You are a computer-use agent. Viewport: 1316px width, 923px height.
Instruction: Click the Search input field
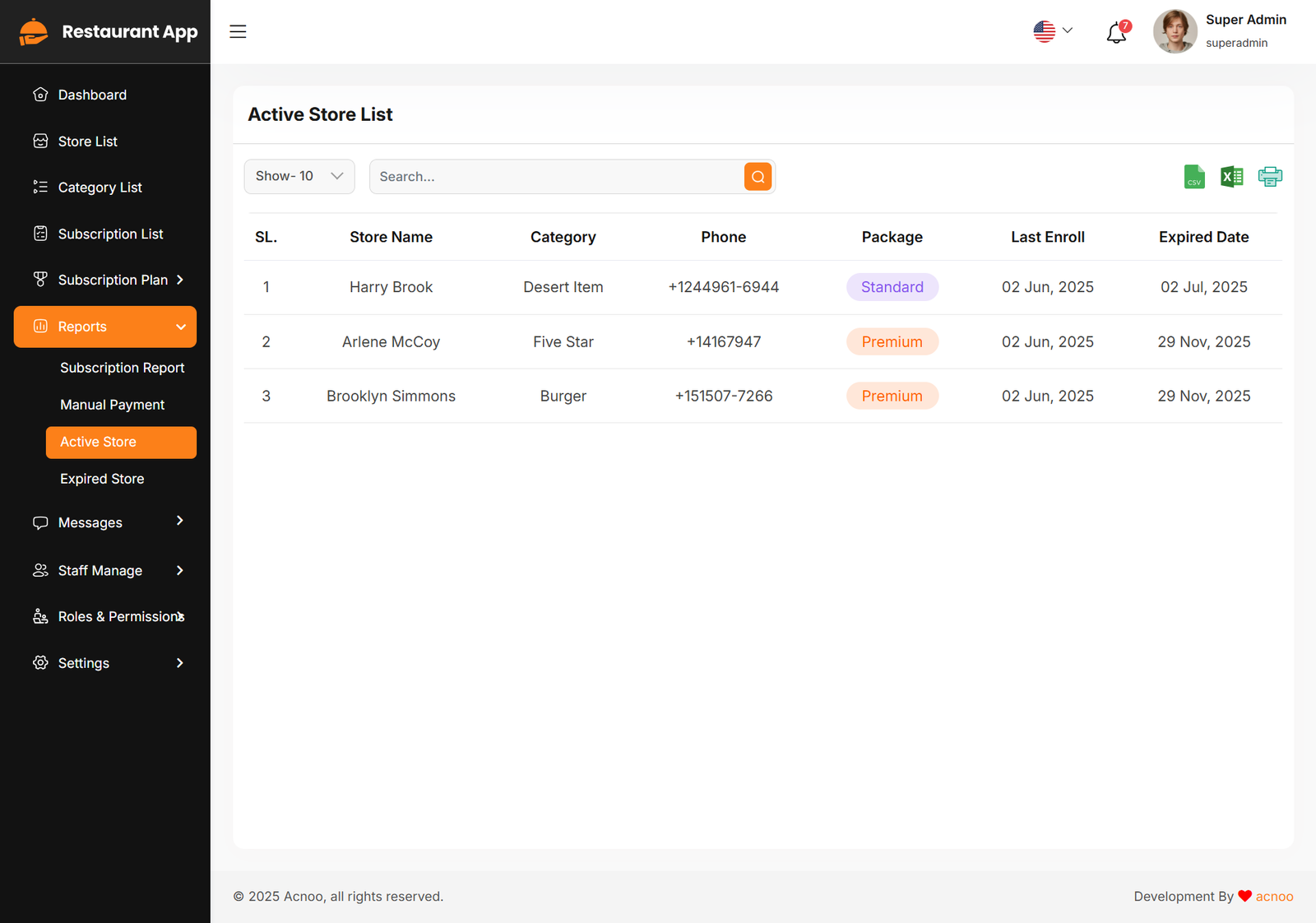pyautogui.click(x=556, y=177)
